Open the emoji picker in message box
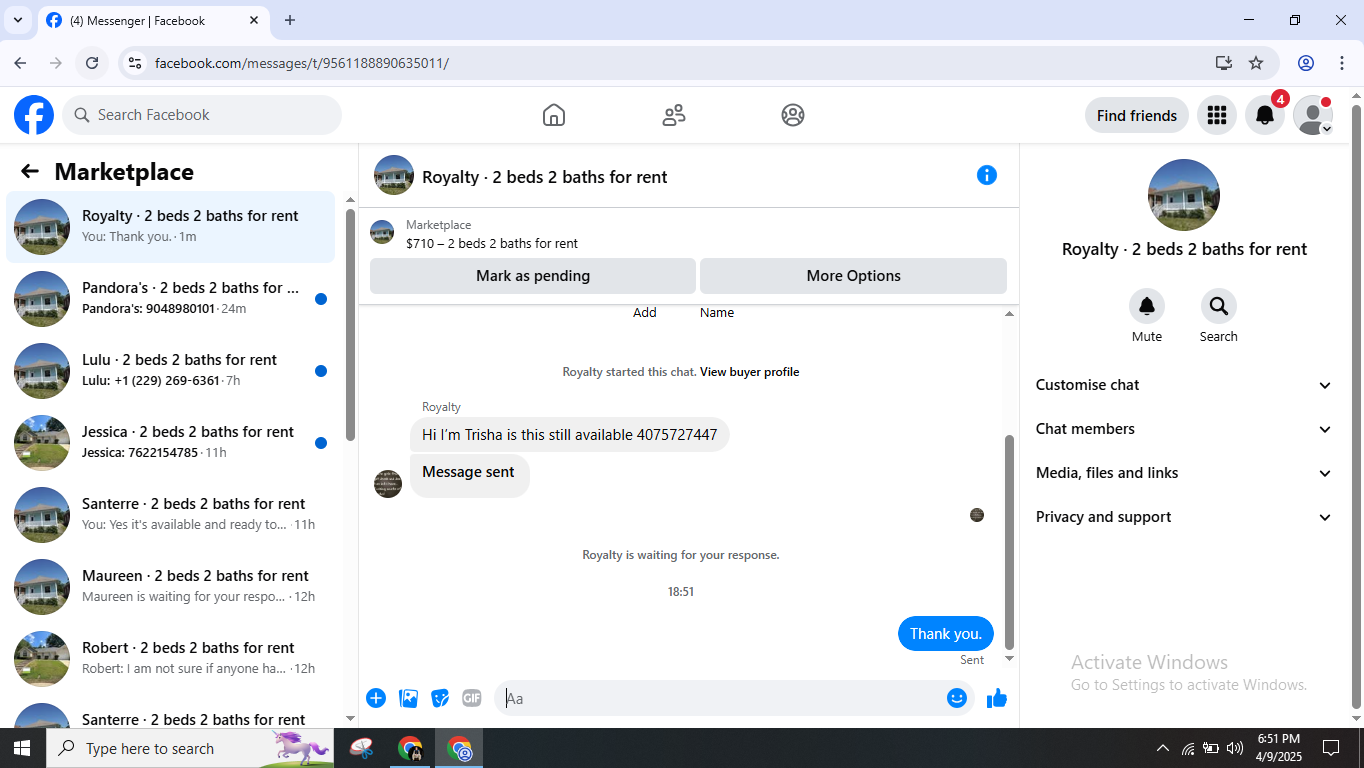Image resolution: width=1364 pixels, height=768 pixels. pyautogui.click(x=957, y=698)
